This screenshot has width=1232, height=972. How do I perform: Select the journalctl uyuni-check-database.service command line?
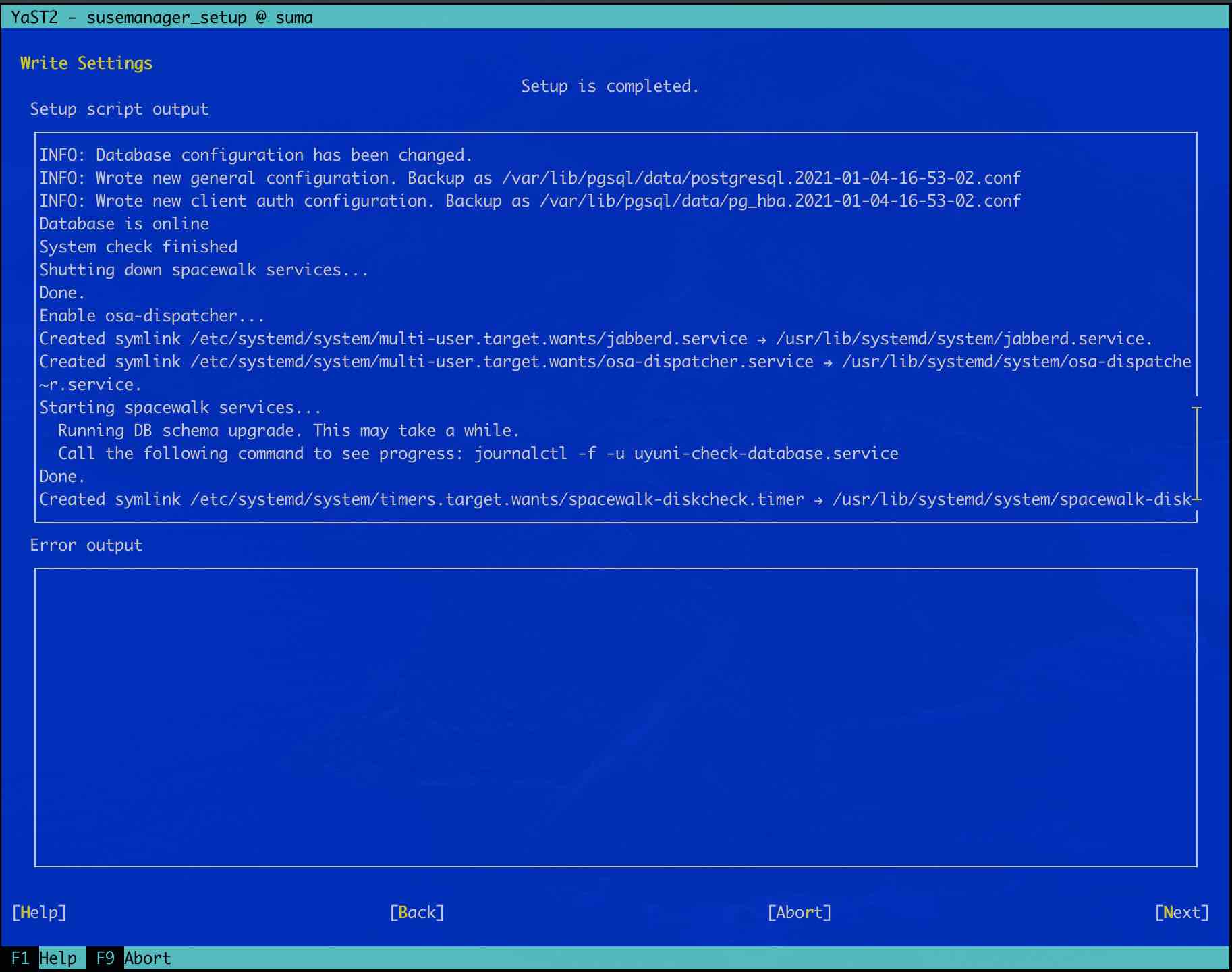[478, 453]
